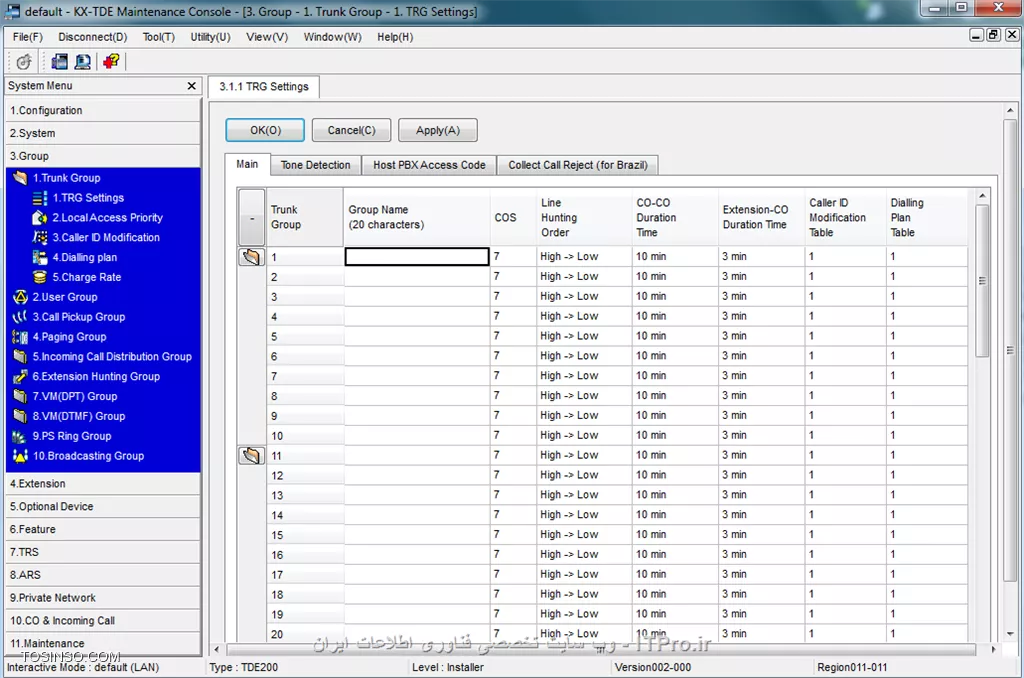Open the Tool(T) menu
1024x678 pixels.
click(159, 37)
